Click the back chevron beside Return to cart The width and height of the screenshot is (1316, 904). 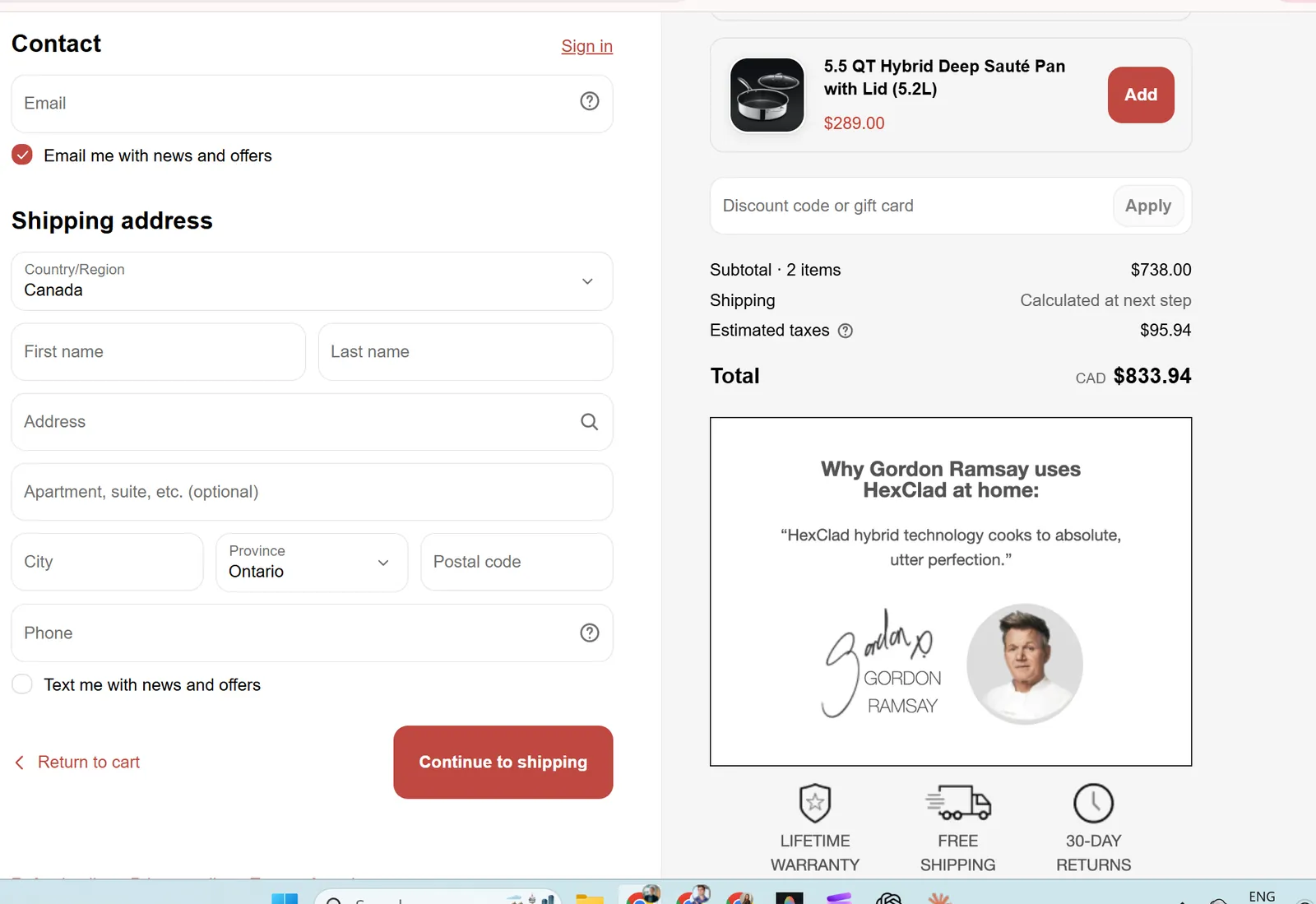[x=20, y=763]
